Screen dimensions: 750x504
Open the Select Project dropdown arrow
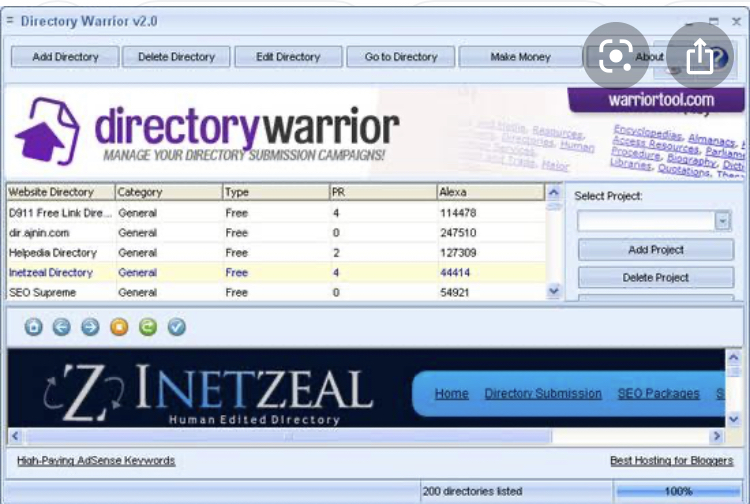[722, 221]
